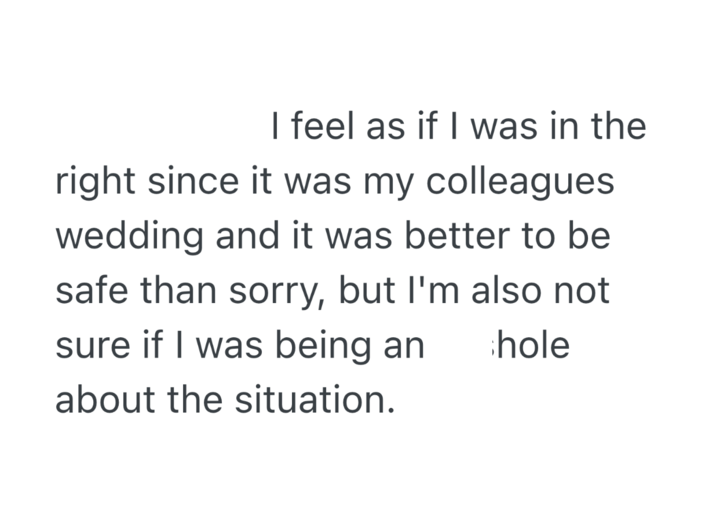Click the partially censored word ending "hole"

pyautogui.click(x=530, y=346)
